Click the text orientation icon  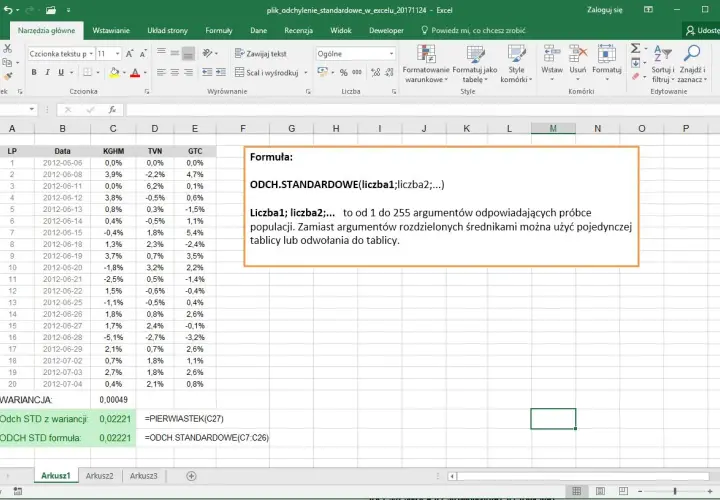(x=208, y=53)
